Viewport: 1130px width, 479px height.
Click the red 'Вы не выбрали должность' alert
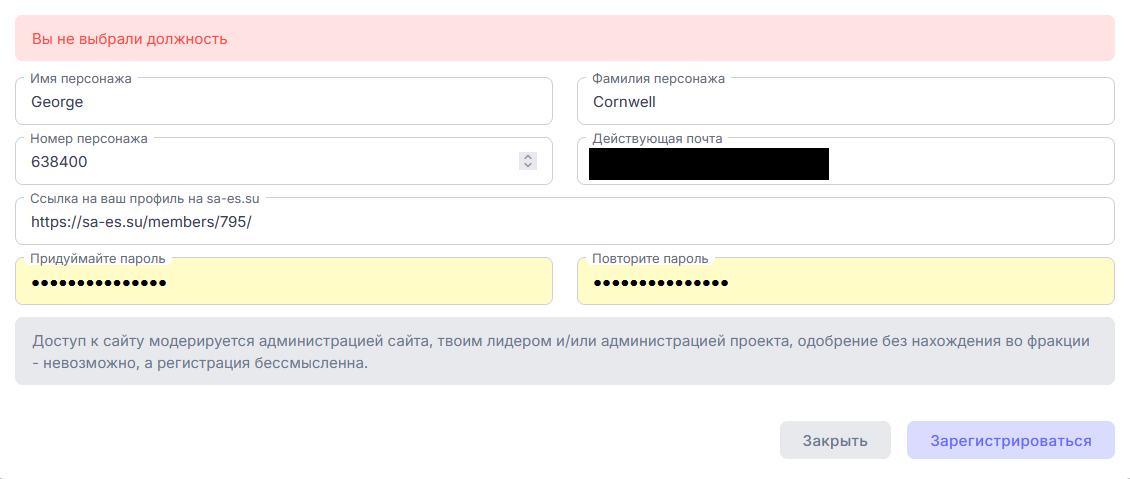coord(565,38)
